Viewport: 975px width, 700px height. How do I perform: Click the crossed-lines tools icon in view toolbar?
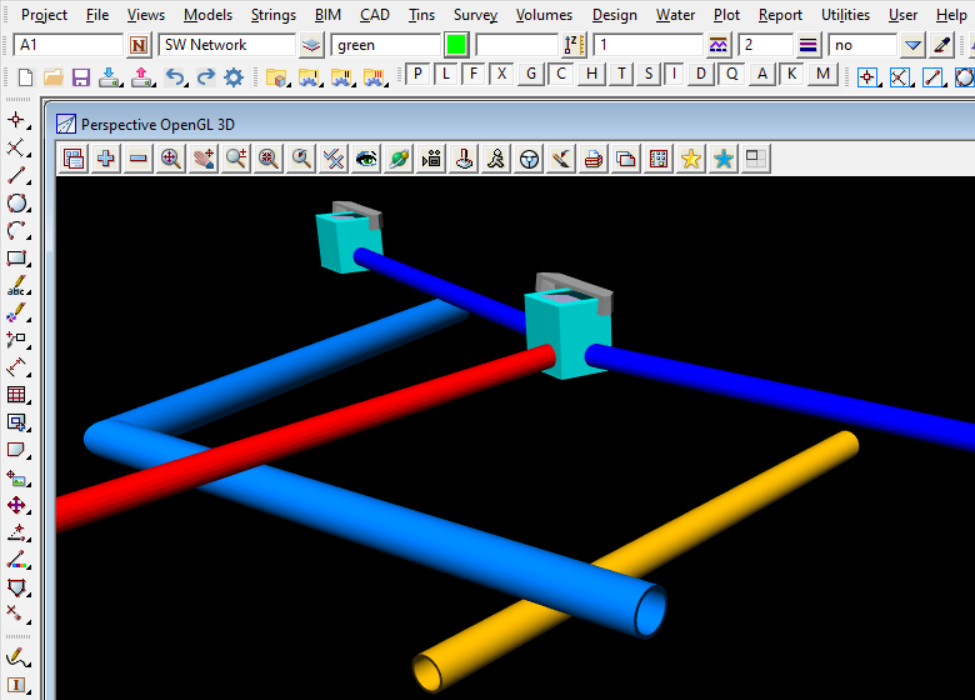tap(333, 159)
